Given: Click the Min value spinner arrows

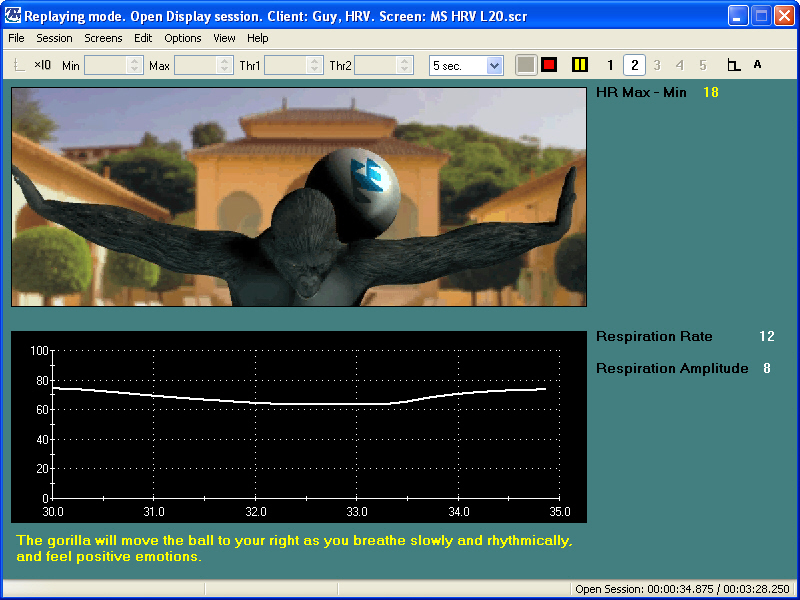Looking at the screenshot, I should [135, 65].
